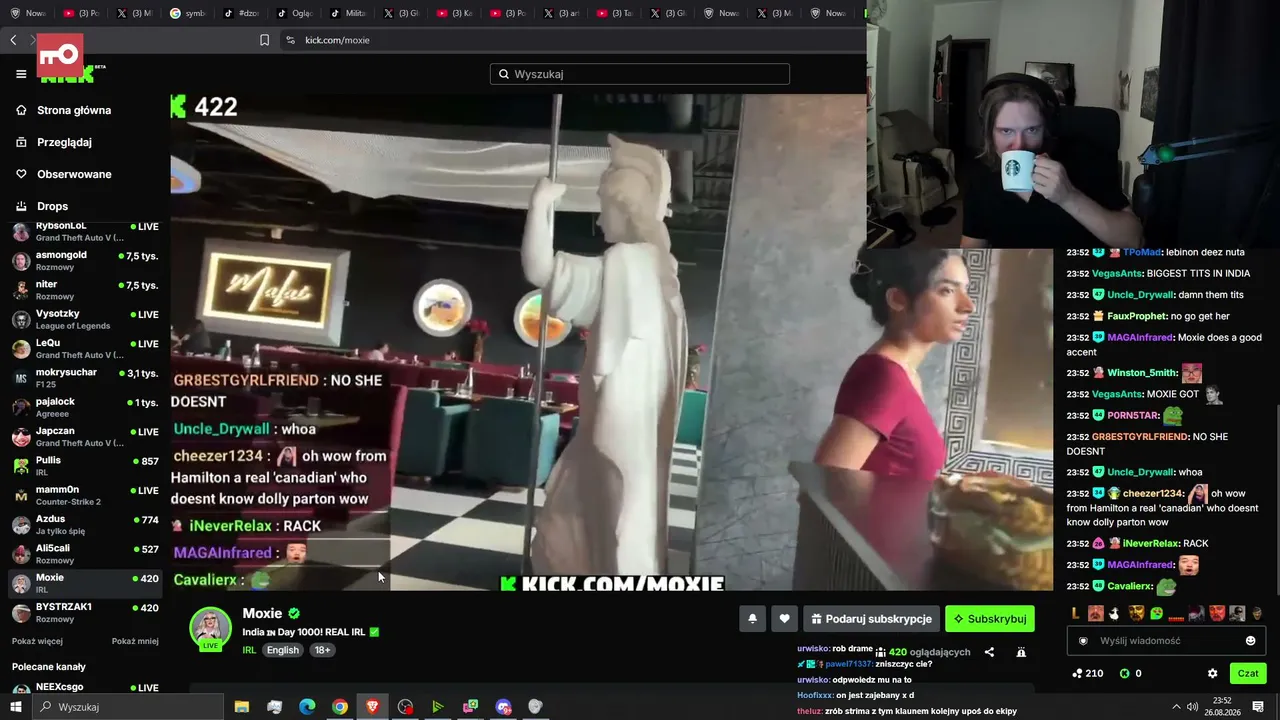The image size is (1280, 720).
Task: Open Vysotzky's League of Legends channel
Action: (85, 320)
